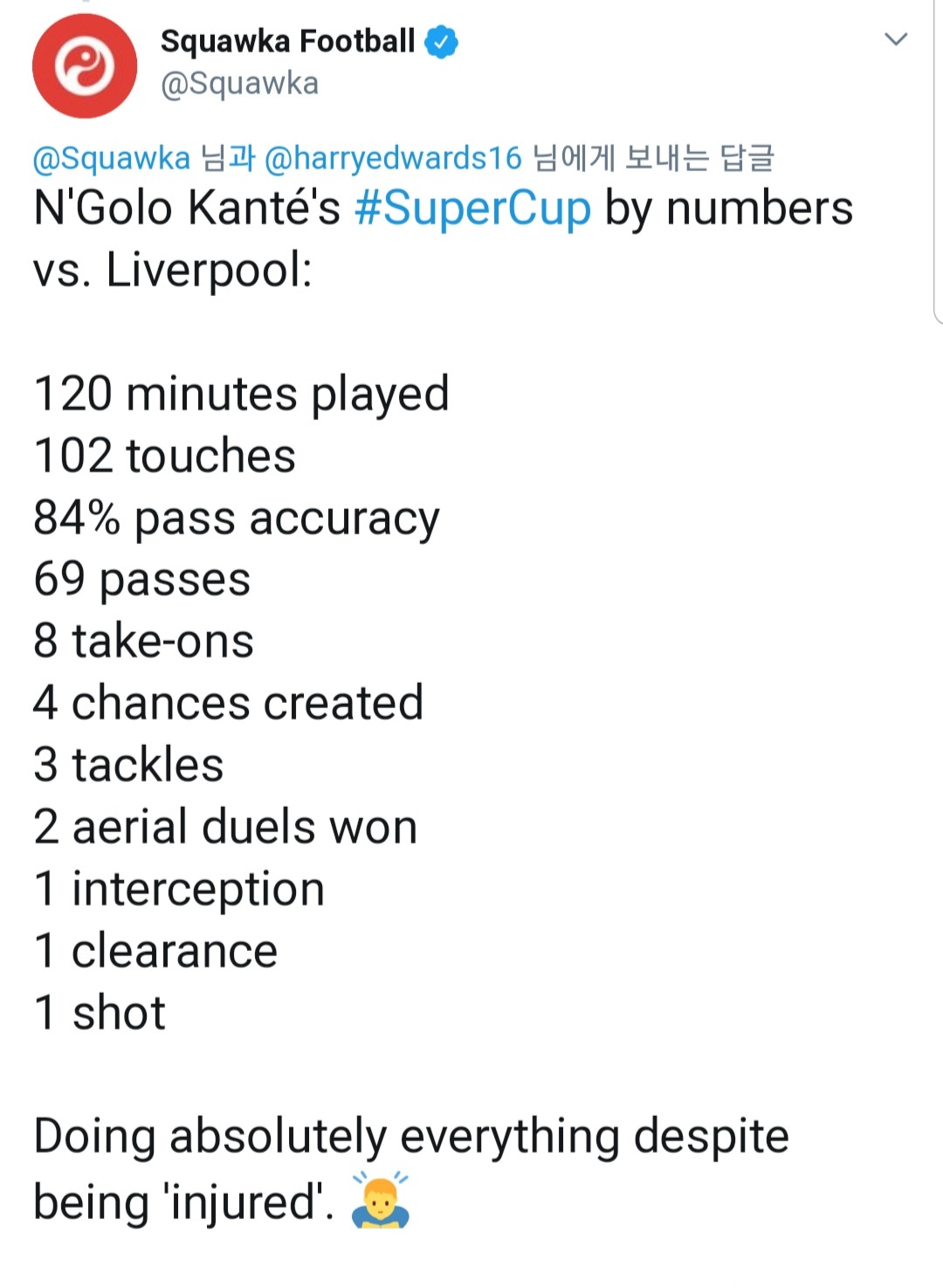Click the '1 interception' line
This screenshot has height=1288, width=943.
coord(179,890)
